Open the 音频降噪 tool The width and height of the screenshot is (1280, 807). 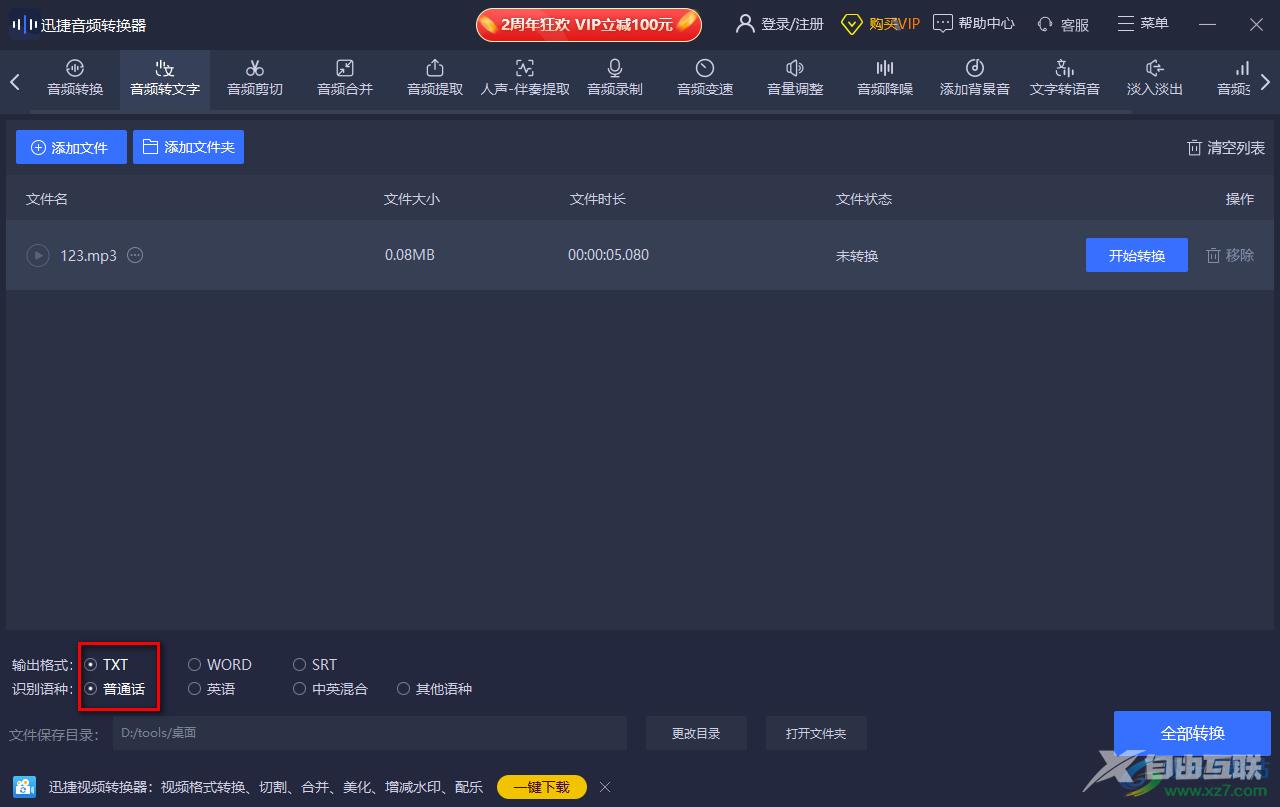(885, 78)
